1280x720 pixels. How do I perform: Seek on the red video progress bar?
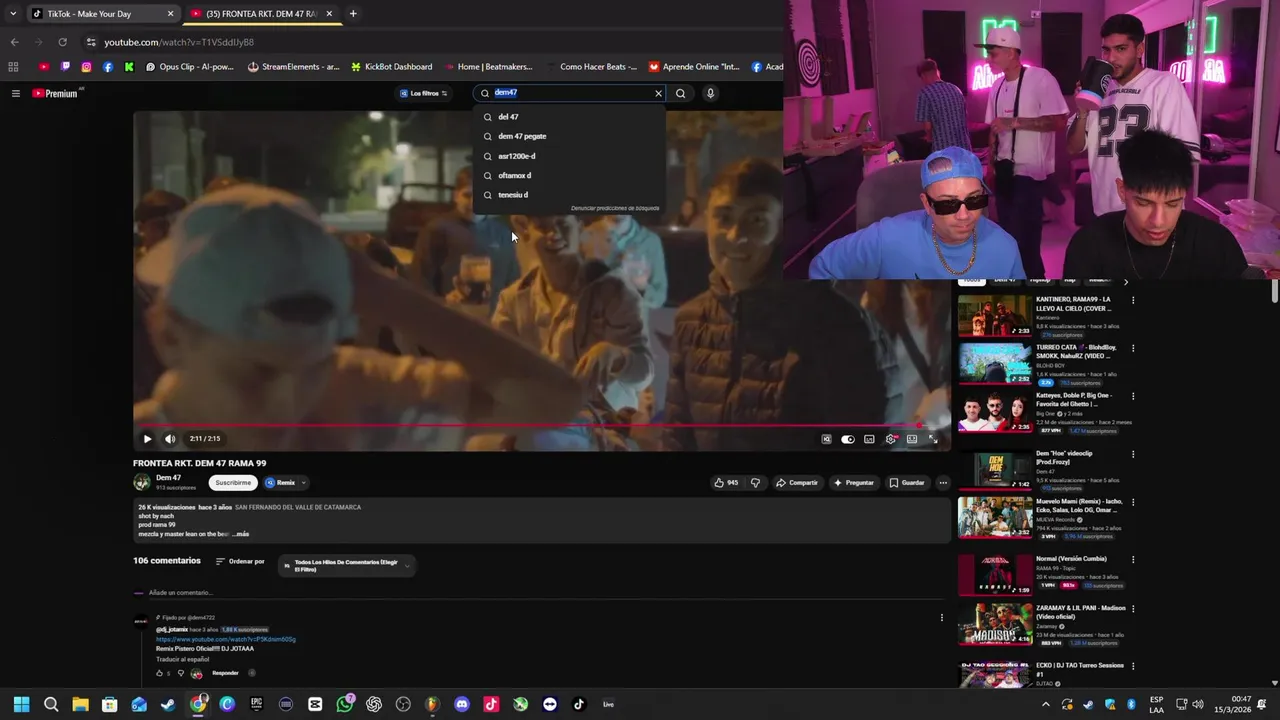pyautogui.click(x=540, y=425)
